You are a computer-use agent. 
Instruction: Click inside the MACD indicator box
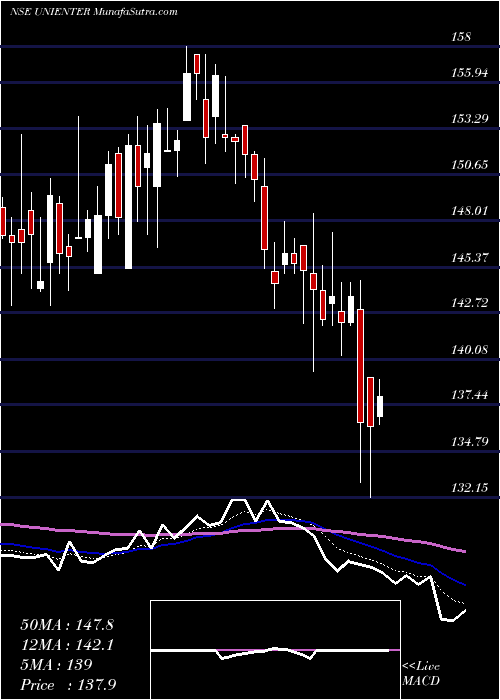(275, 650)
